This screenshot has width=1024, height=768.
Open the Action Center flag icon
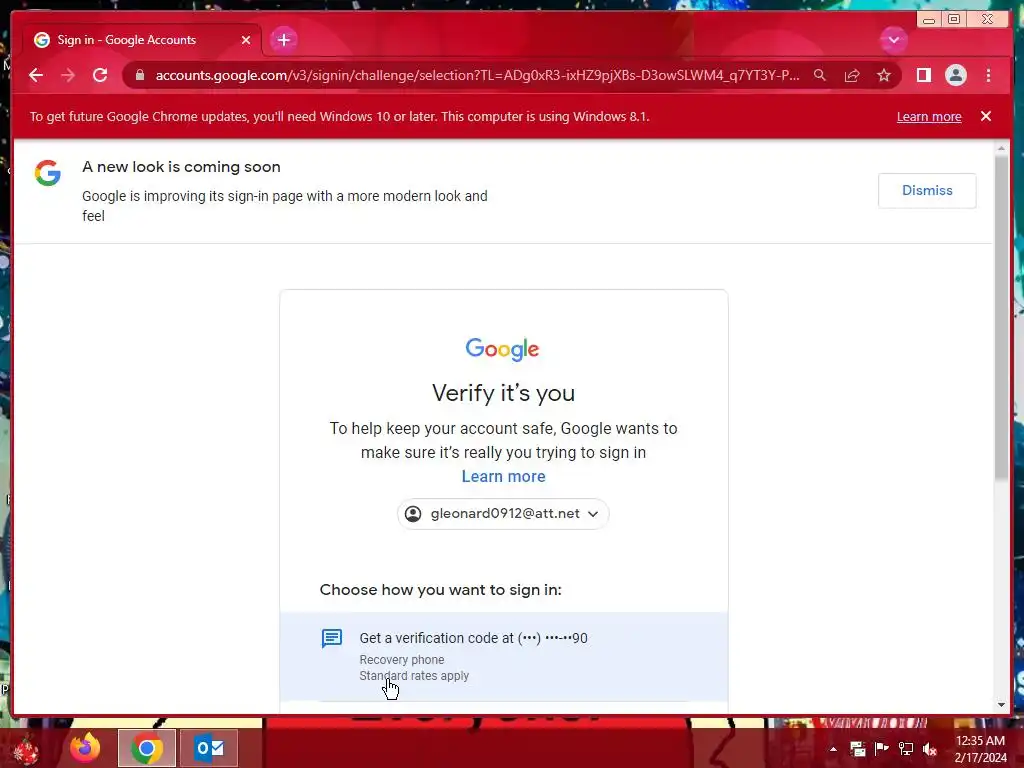pos(881,749)
